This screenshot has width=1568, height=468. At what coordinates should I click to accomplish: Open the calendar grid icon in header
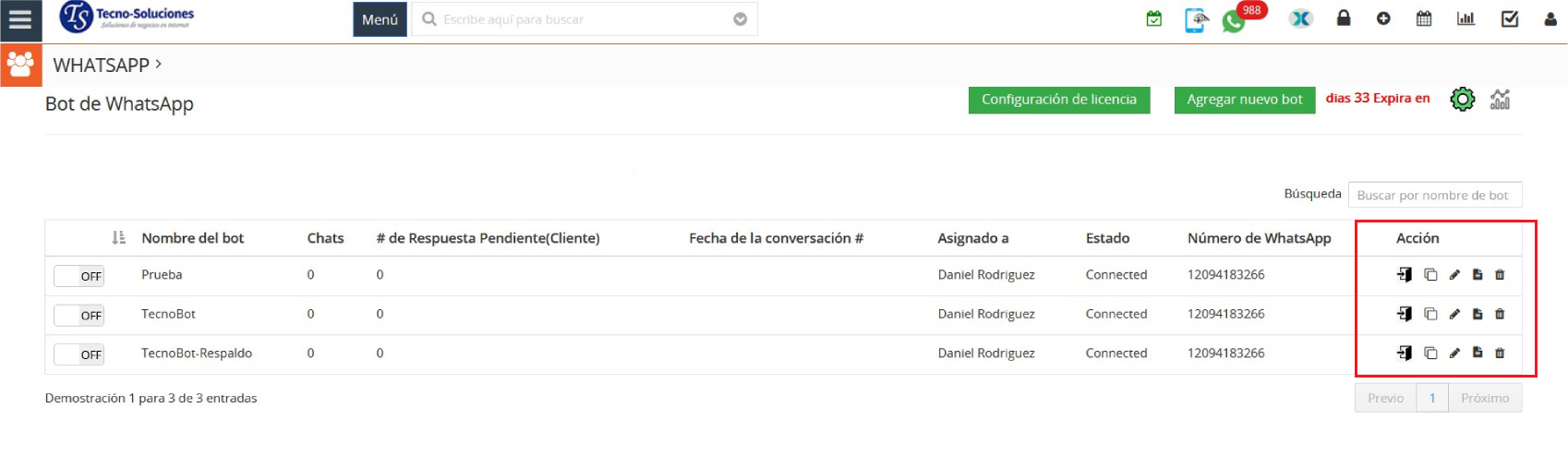tap(1424, 18)
